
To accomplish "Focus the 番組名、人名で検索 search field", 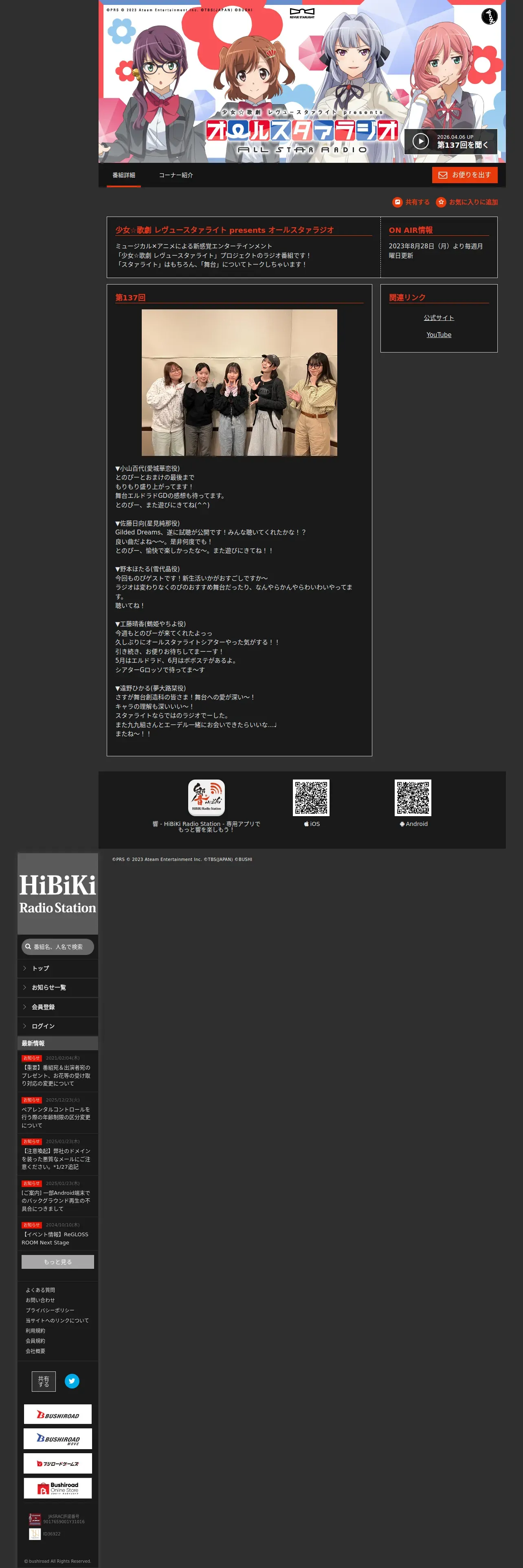I will tap(58, 946).
